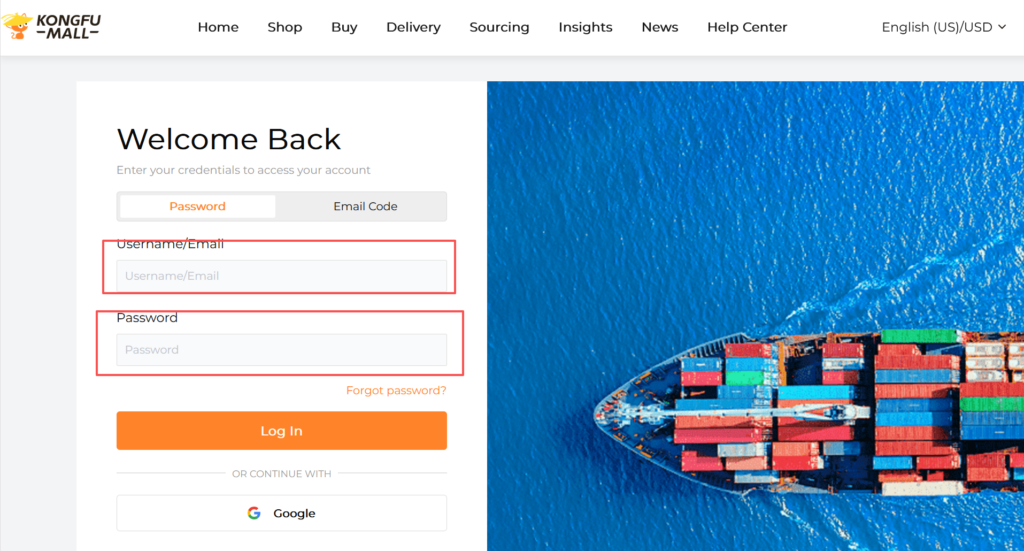Continue with the Google sign-in button
The width and height of the screenshot is (1024, 551).
(x=281, y=513)
